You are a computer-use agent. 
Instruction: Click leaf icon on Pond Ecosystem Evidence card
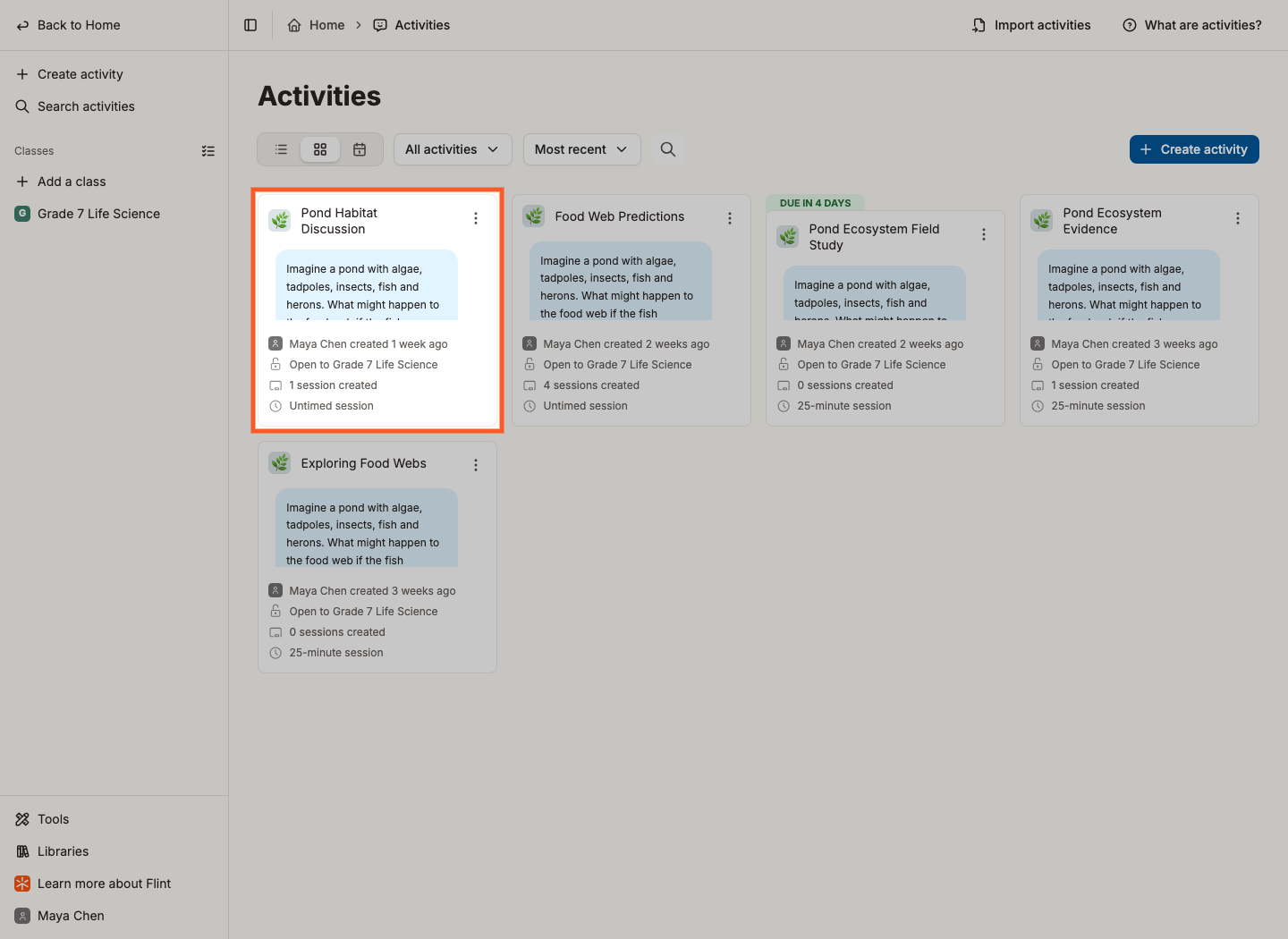pyautogui.click(x=1042, y=220)
